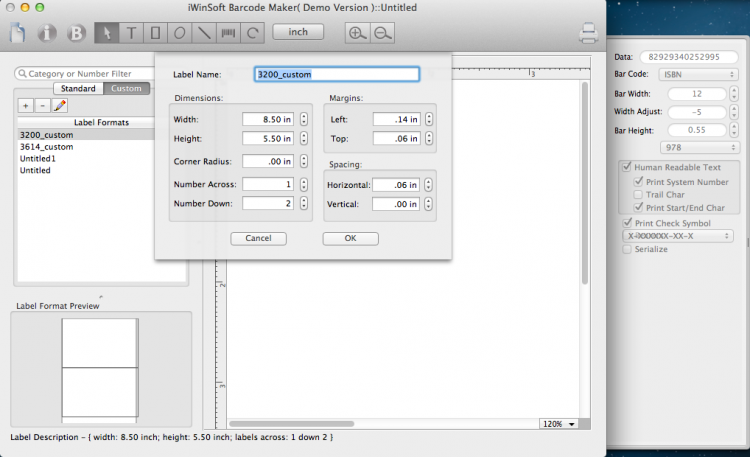Image resolution: width=750 pixels, height=457 pixels.
Task: Confirm label settings with OK
Action: click(351, 238)
